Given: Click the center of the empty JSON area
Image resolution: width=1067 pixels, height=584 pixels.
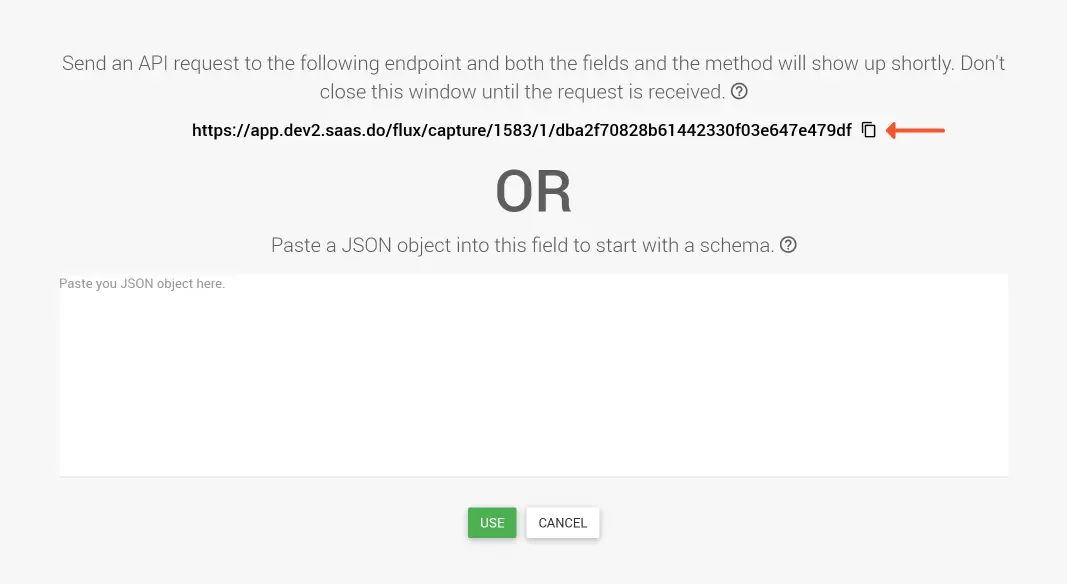Looking at the screenshot, I should click(x=533, y=380).
